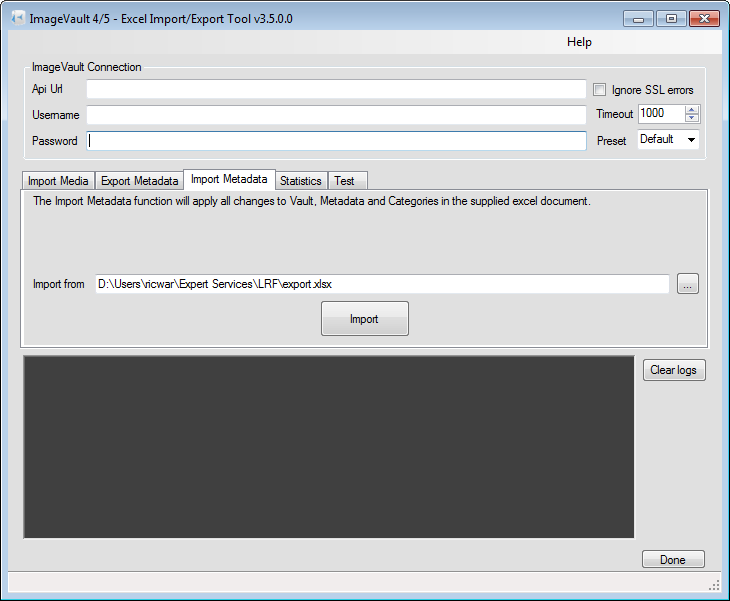Select the Import Metadata tab

coord(229,179)
